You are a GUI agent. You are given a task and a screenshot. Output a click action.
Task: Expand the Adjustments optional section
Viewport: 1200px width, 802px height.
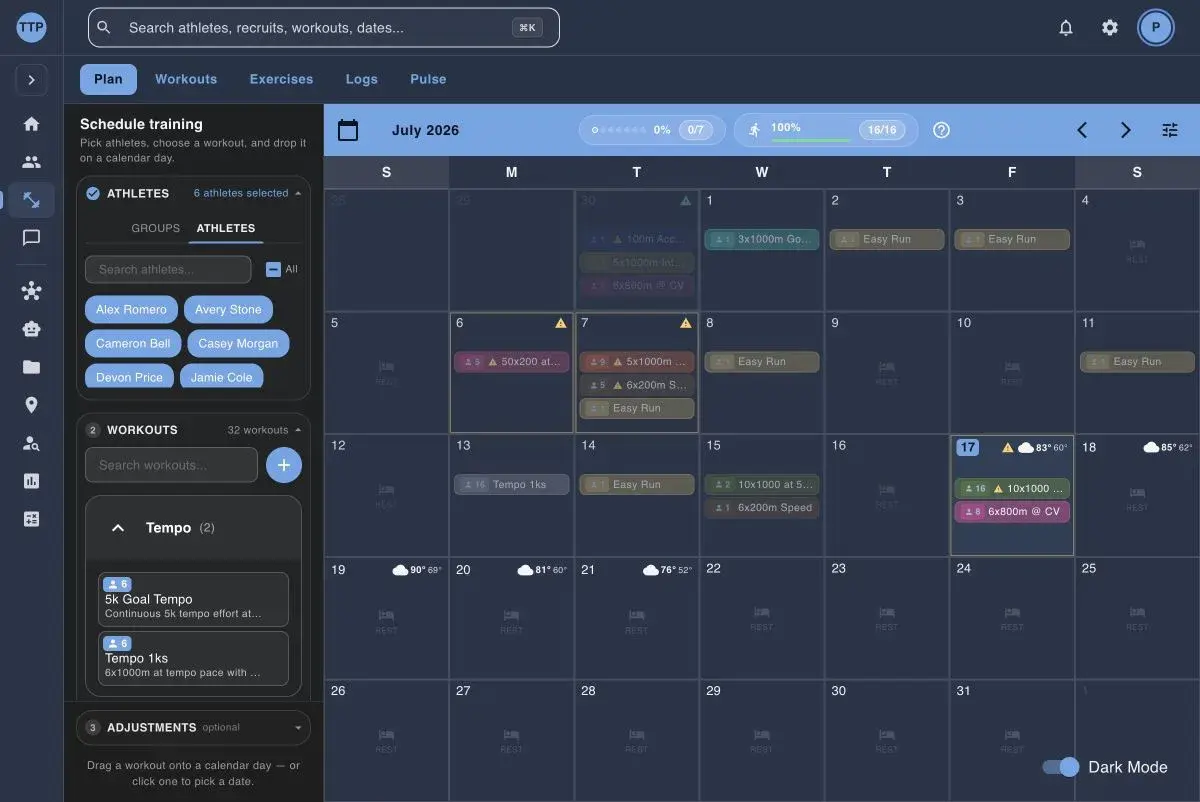tap(193, 728)
